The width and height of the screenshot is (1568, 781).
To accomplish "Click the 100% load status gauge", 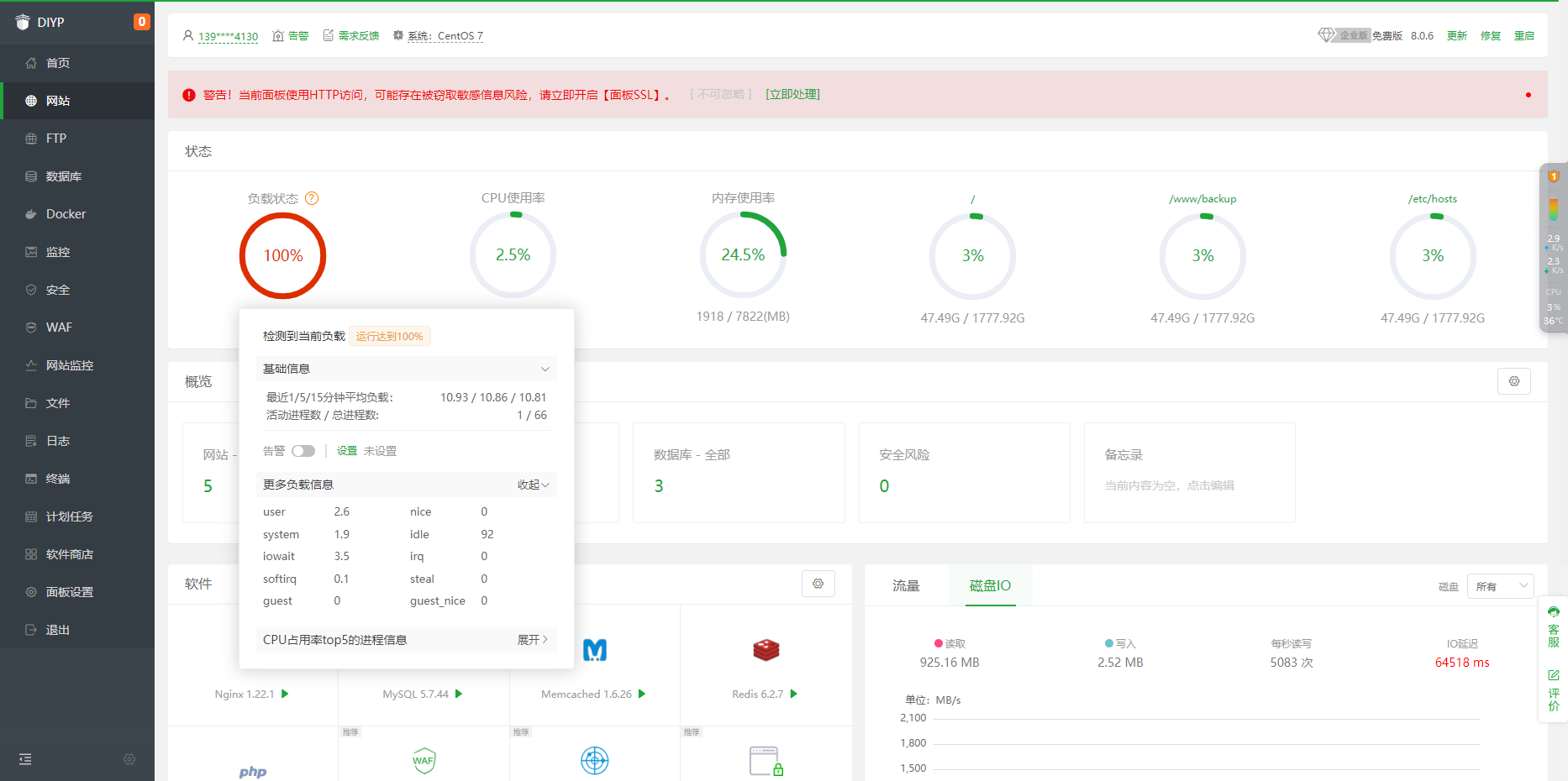I will pyautogui.click(x=283, y=255).
